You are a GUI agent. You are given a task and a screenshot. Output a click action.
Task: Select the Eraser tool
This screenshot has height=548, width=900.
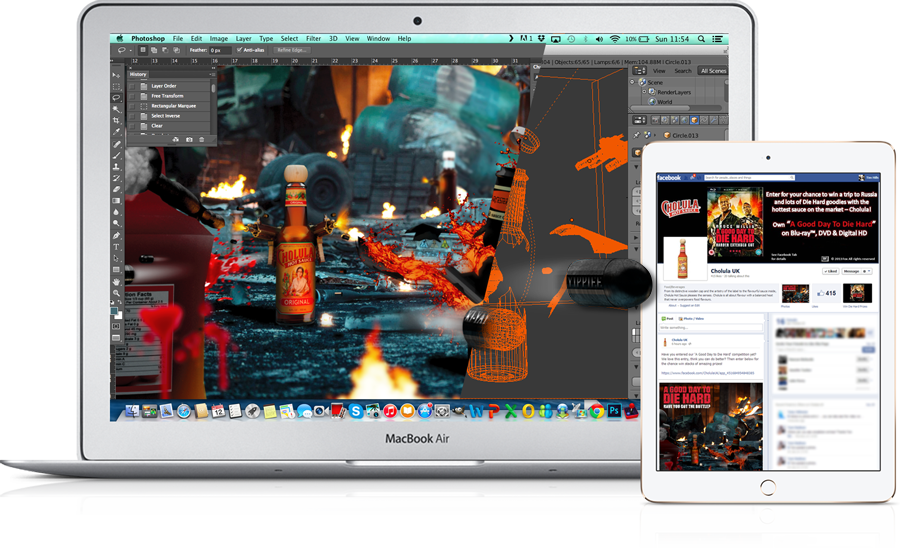pos(117,189)
